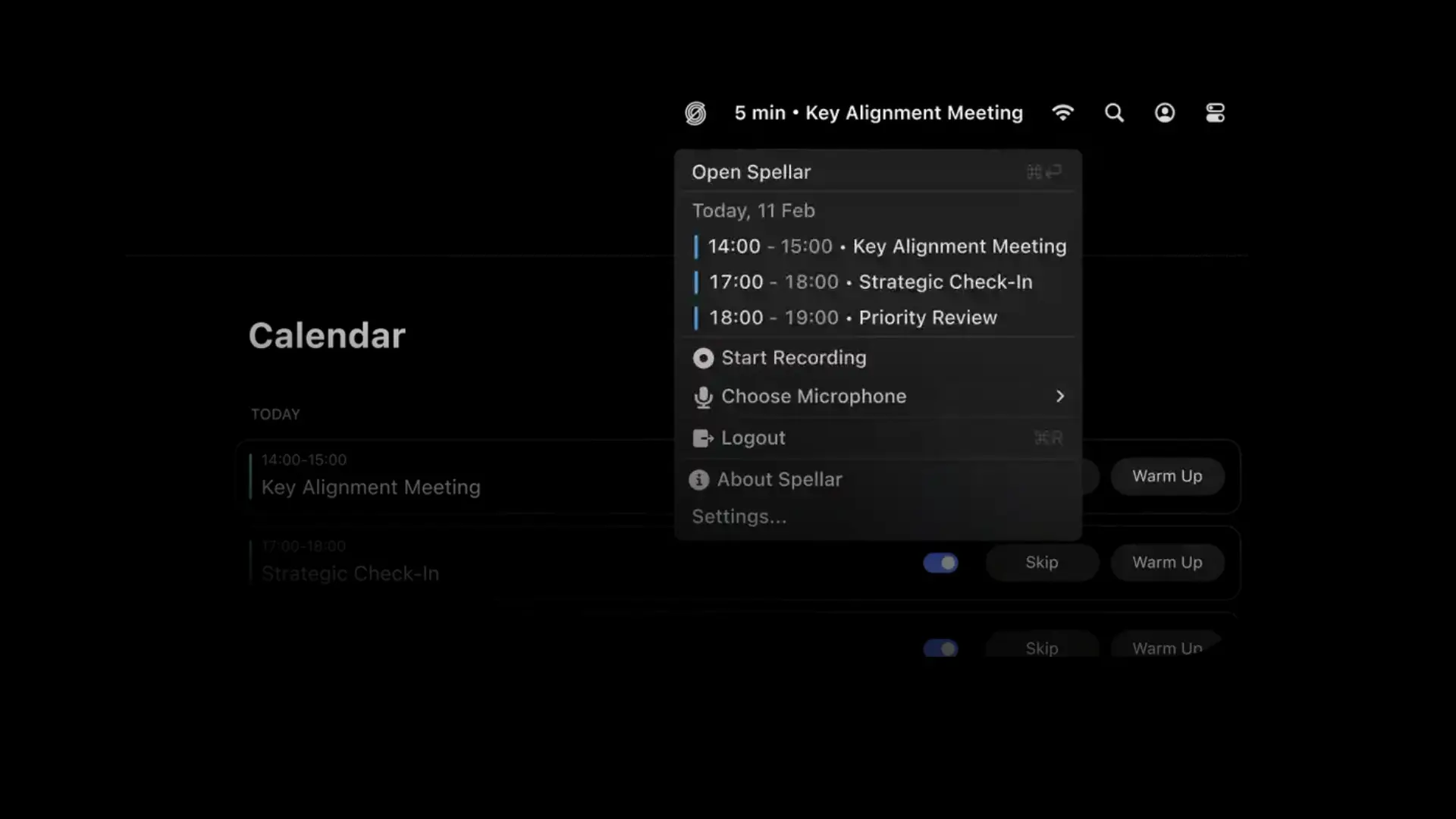This screenshot has width=1456, height=819.
Task: Click the Spellar spiral menu bar icon
Action: (x=695, y=113)
